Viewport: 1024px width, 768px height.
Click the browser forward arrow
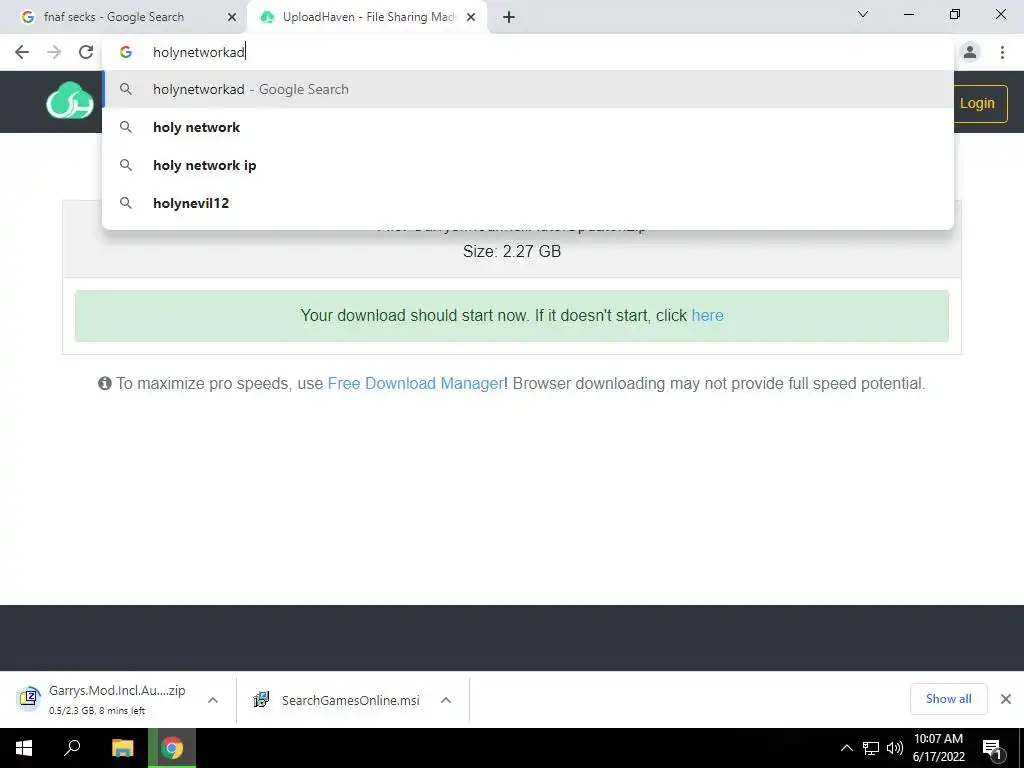(x=54, y=52)
